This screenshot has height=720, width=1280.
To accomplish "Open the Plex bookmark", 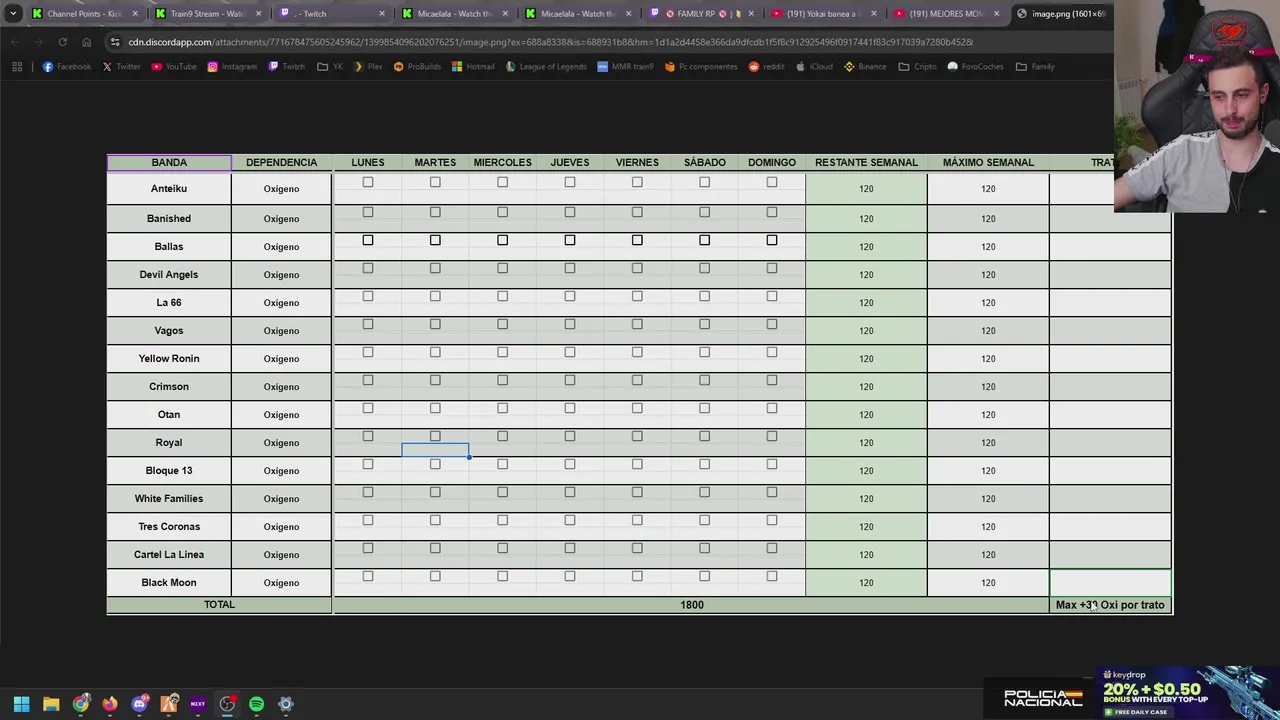I will point(369,67).
